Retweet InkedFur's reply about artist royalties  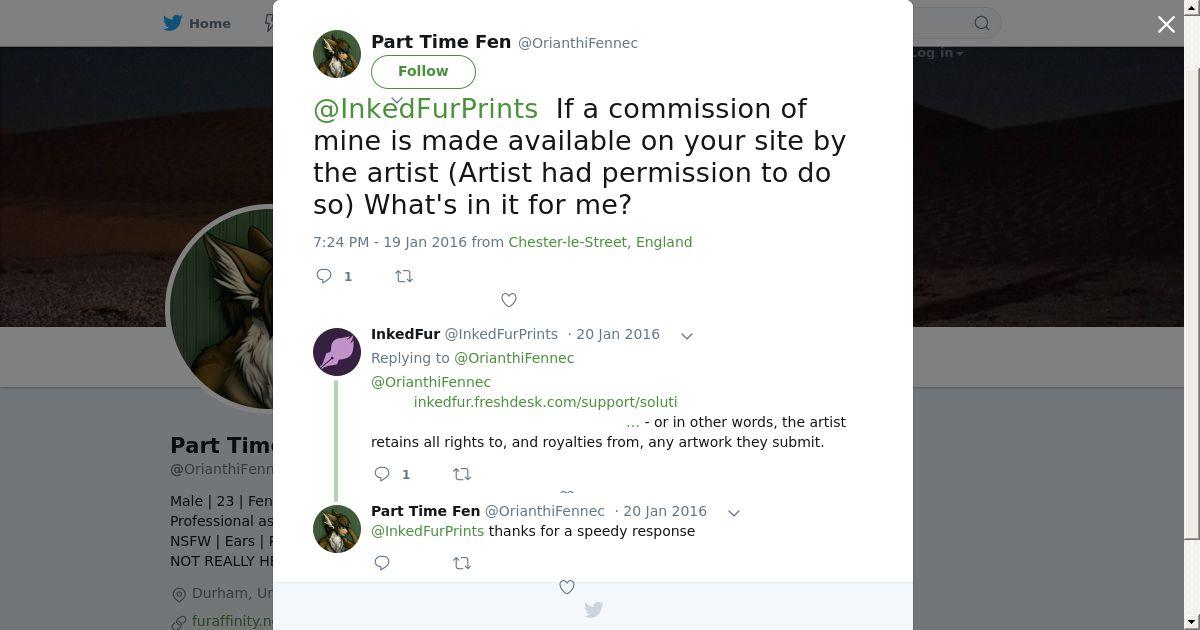tap(462, 474)
